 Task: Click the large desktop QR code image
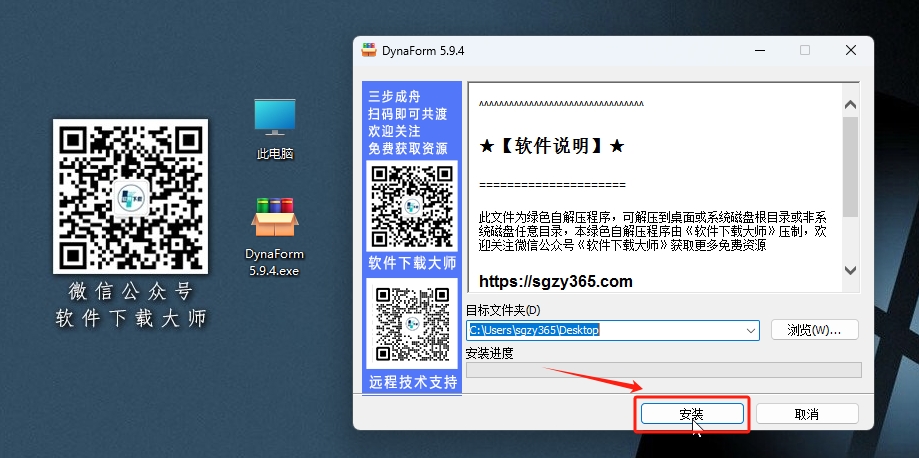point(130,196)
